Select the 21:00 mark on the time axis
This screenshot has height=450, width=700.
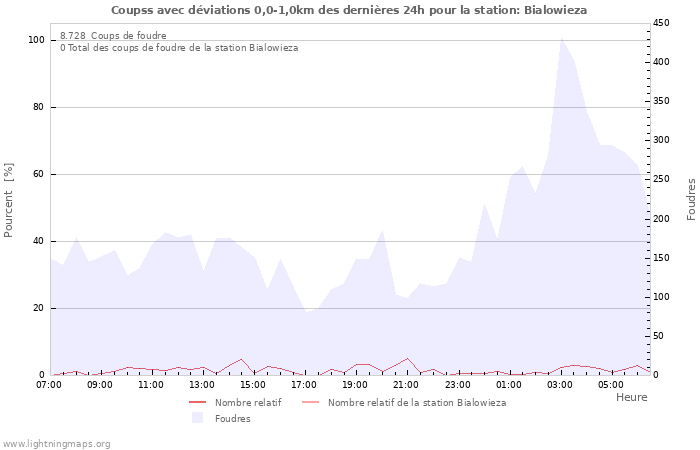tap(406, 384)
